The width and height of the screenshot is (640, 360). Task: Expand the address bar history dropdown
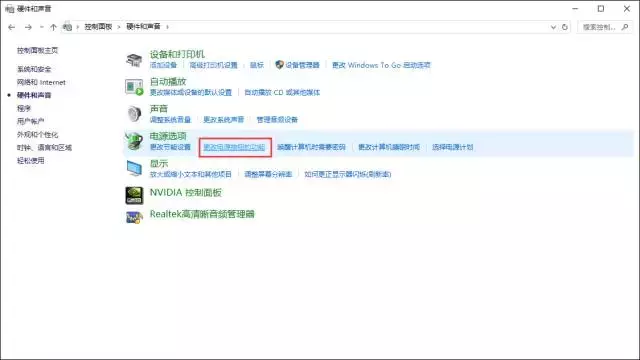(553, 27)
